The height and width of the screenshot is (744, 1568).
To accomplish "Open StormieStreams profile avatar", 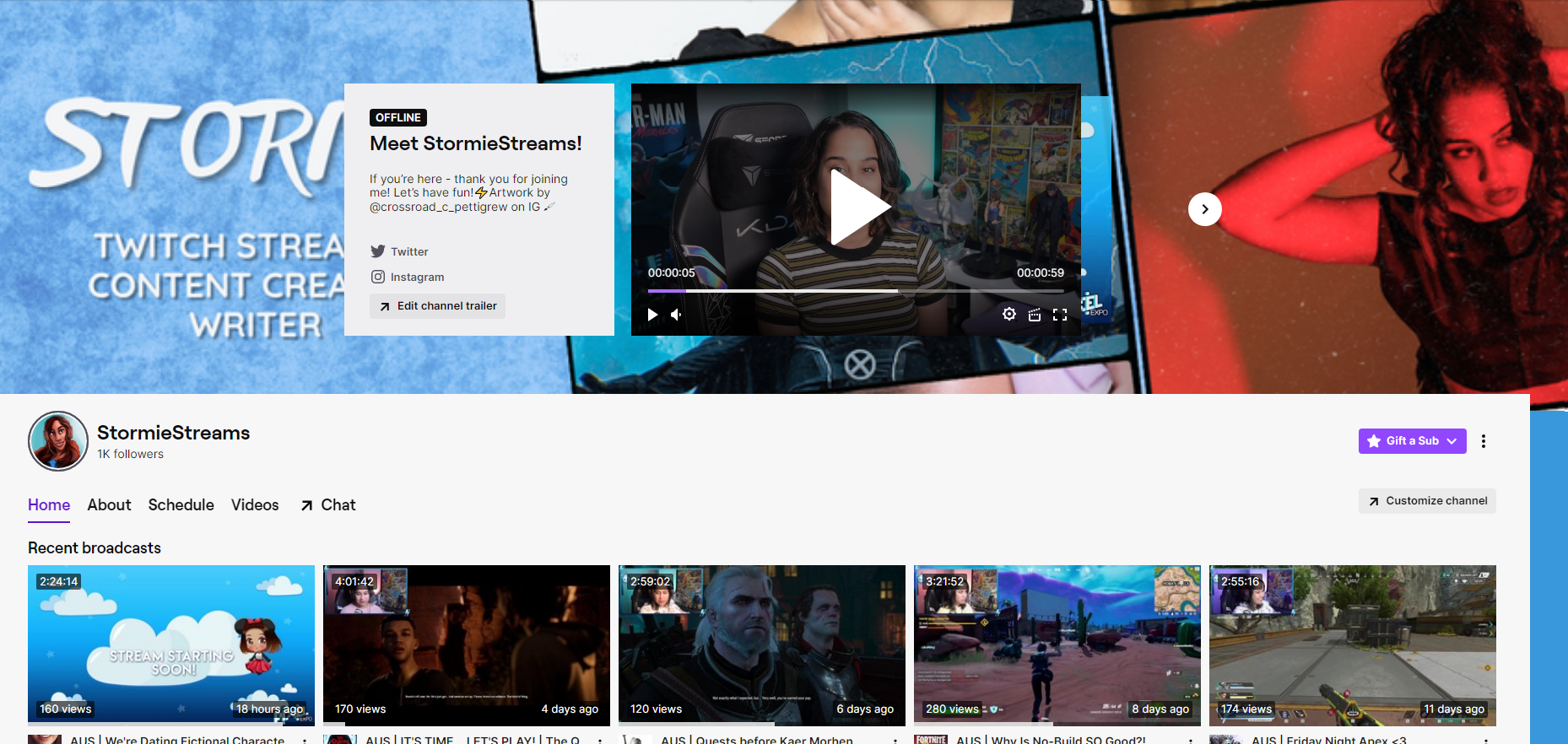I will [x=58, y=441].
